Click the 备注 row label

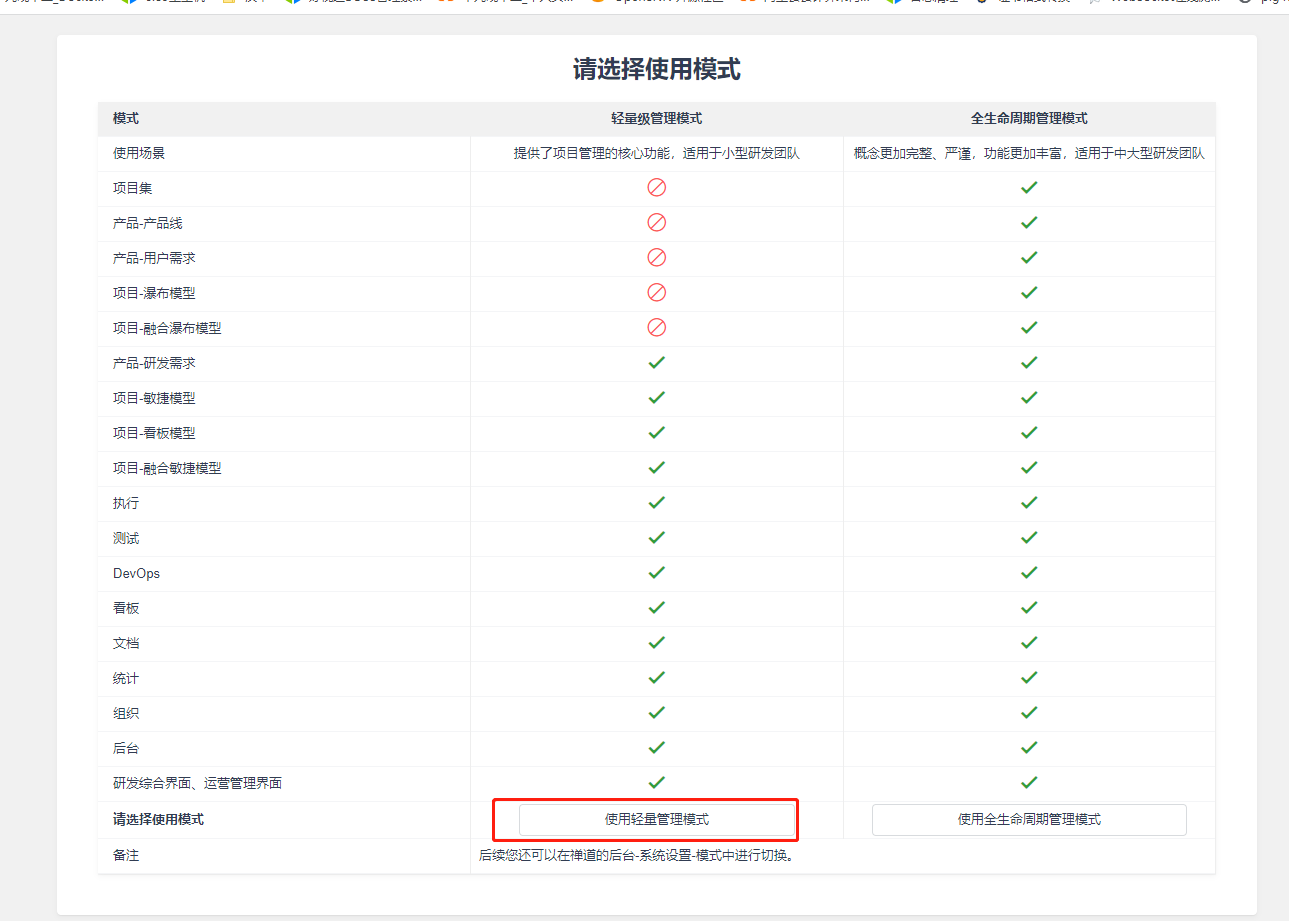pyautogui.click(x=126, y=856)
